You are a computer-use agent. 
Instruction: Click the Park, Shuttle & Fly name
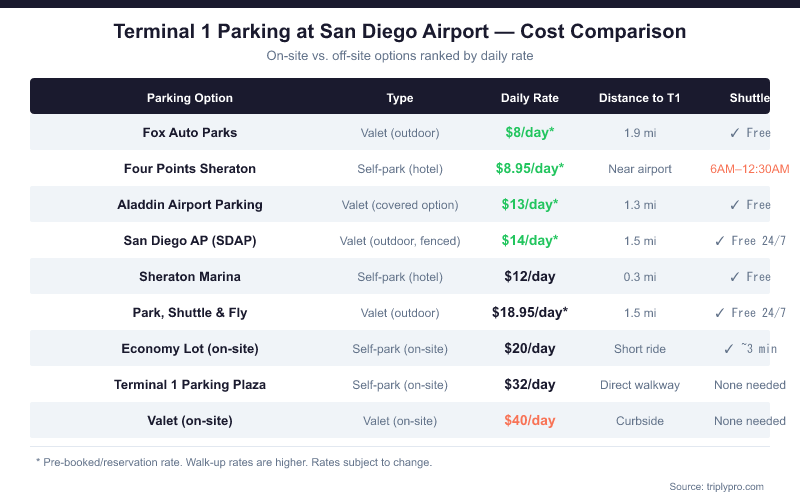[190, 312]
